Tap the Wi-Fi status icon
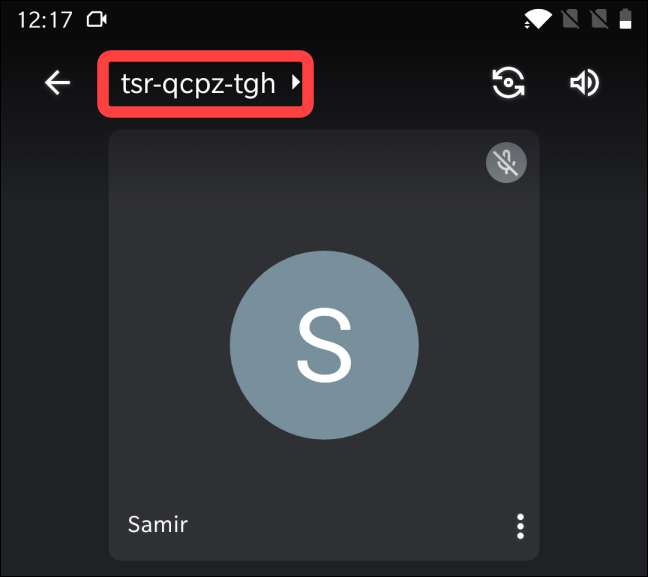 pyautogui.click(x=538, y=19)
